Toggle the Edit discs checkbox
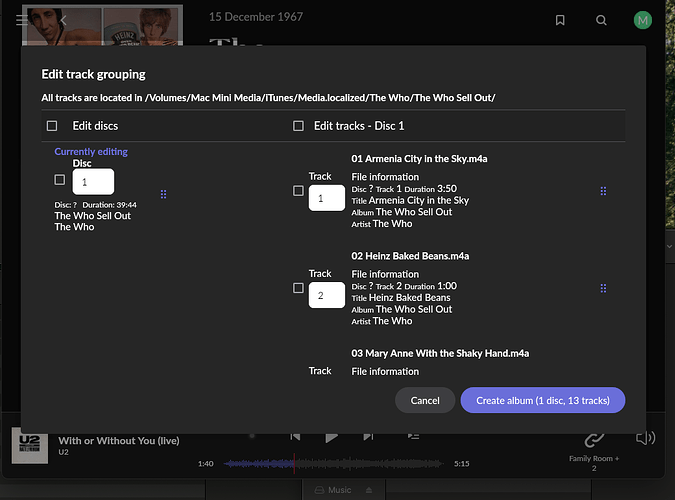This screenshot has height=500, width=675. click(52, 126)
